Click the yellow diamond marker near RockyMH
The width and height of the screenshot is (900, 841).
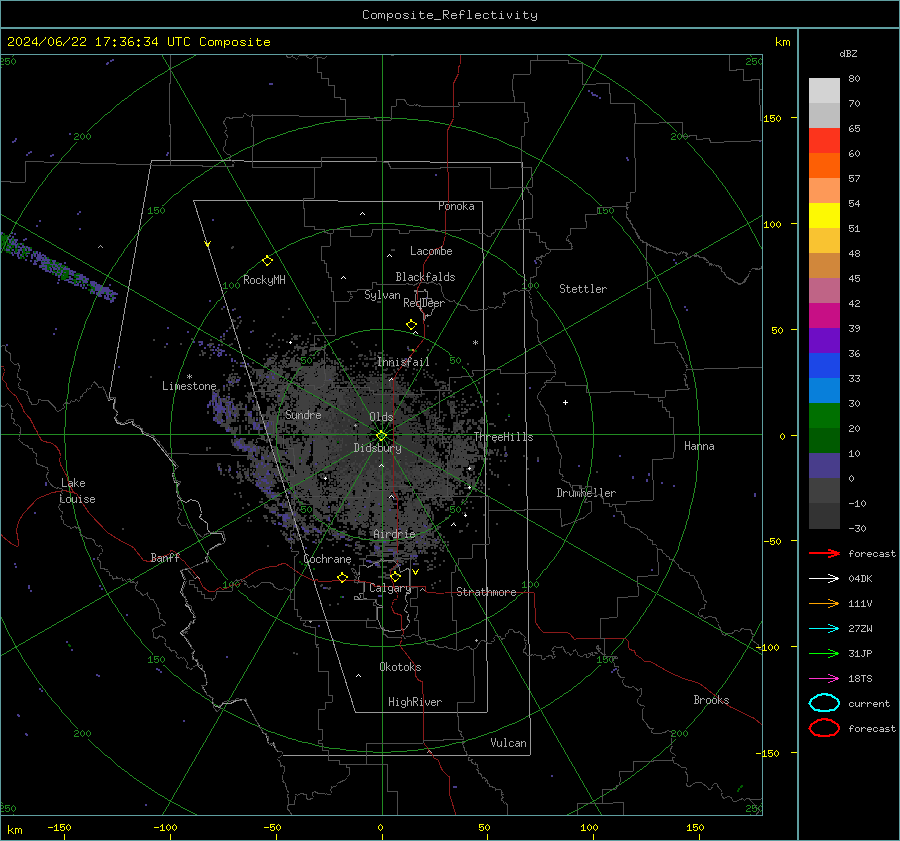click(267, 261)
